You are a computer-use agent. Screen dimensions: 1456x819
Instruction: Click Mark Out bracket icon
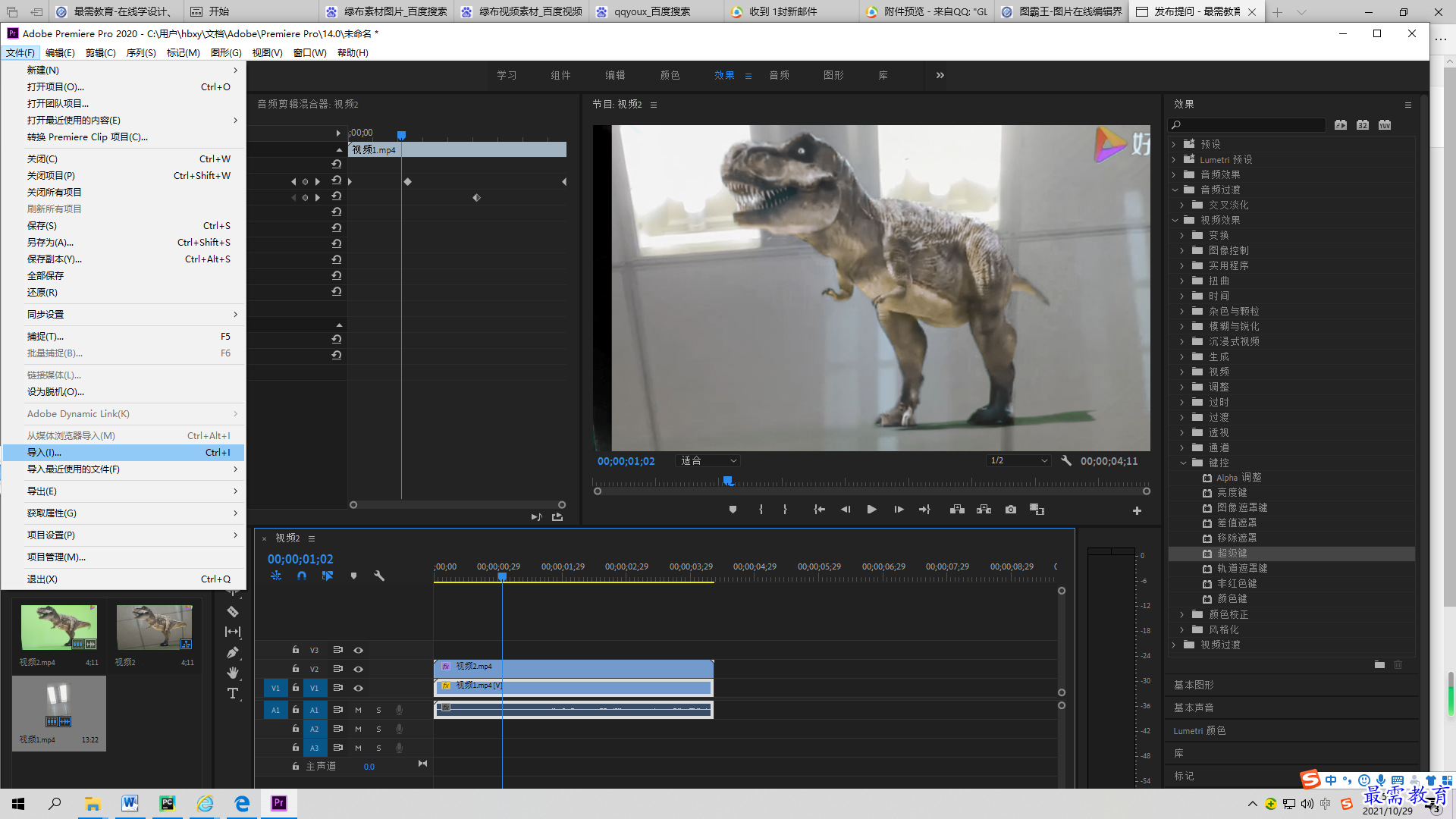tap(785, 510)
